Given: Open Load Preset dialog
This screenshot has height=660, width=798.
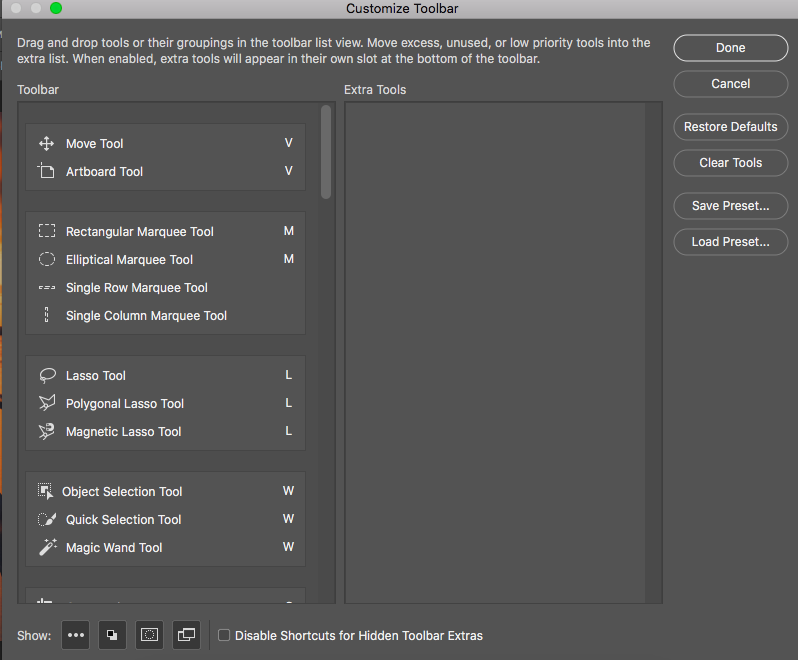Looking at the screenshot, I should click(x=730, y=242).
